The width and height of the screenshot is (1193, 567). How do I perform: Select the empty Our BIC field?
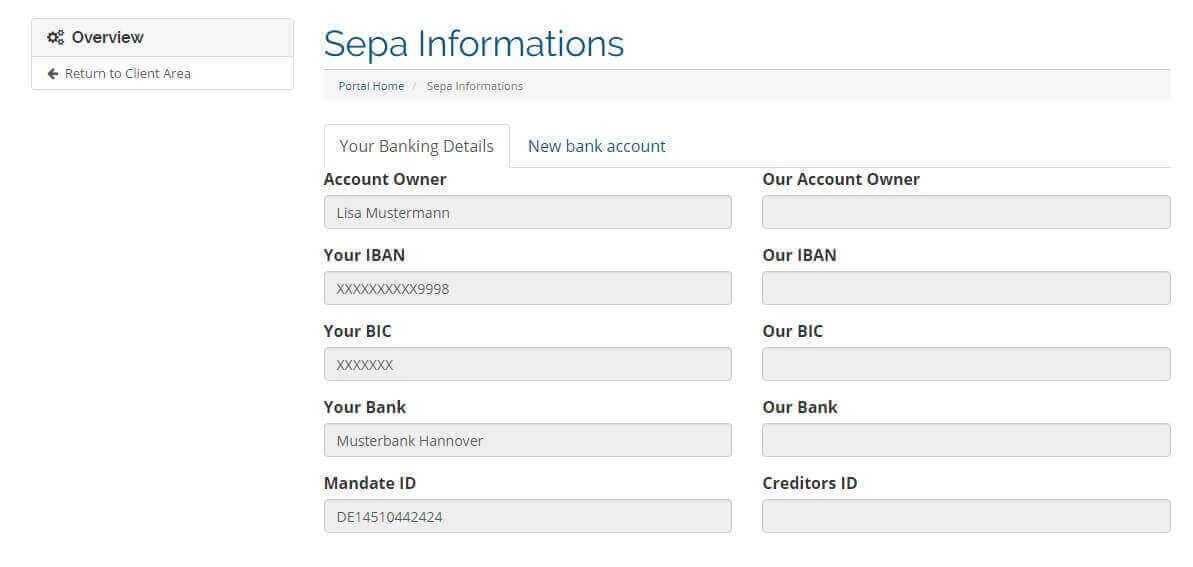966,365
